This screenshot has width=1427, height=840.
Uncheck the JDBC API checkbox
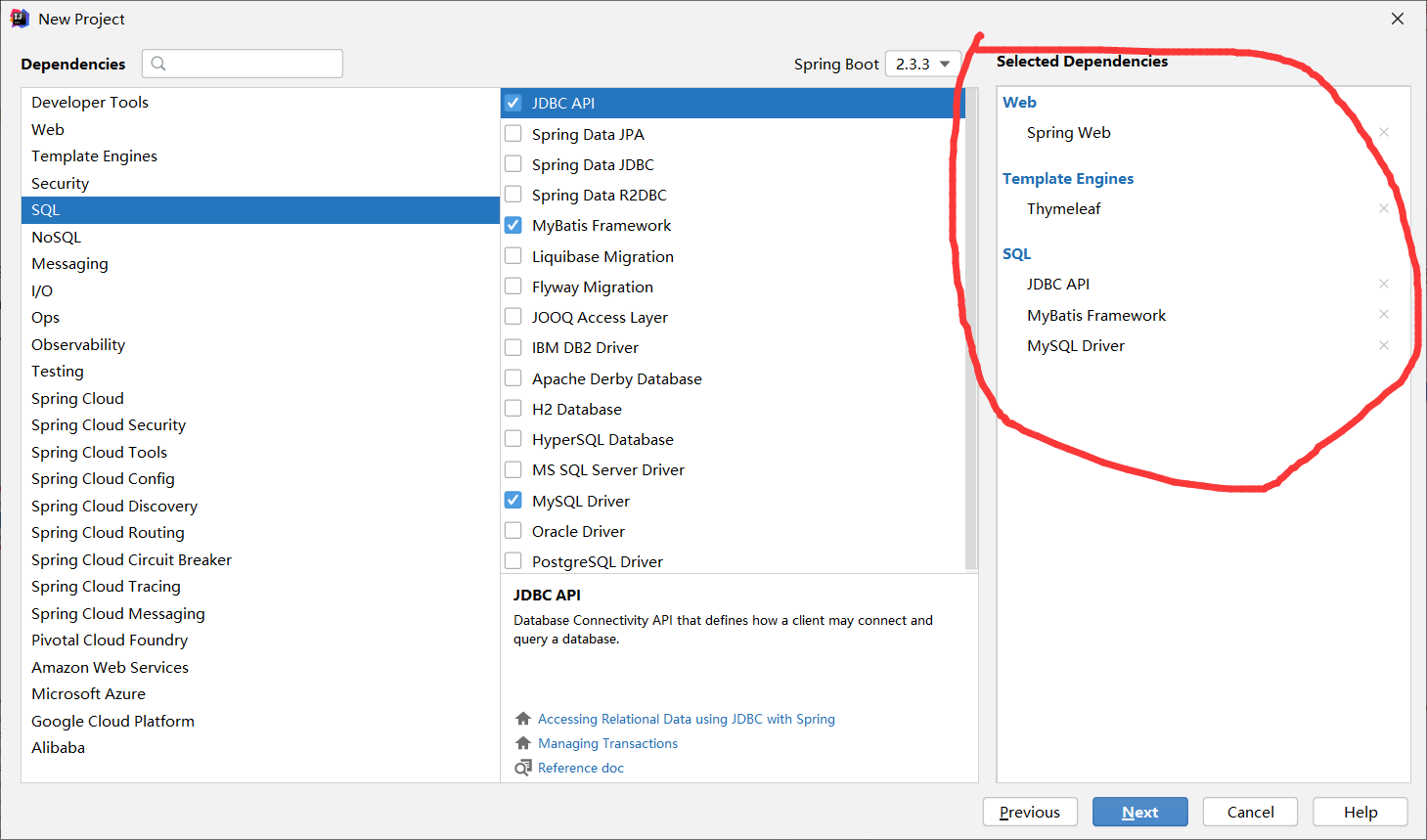point(513,103)
